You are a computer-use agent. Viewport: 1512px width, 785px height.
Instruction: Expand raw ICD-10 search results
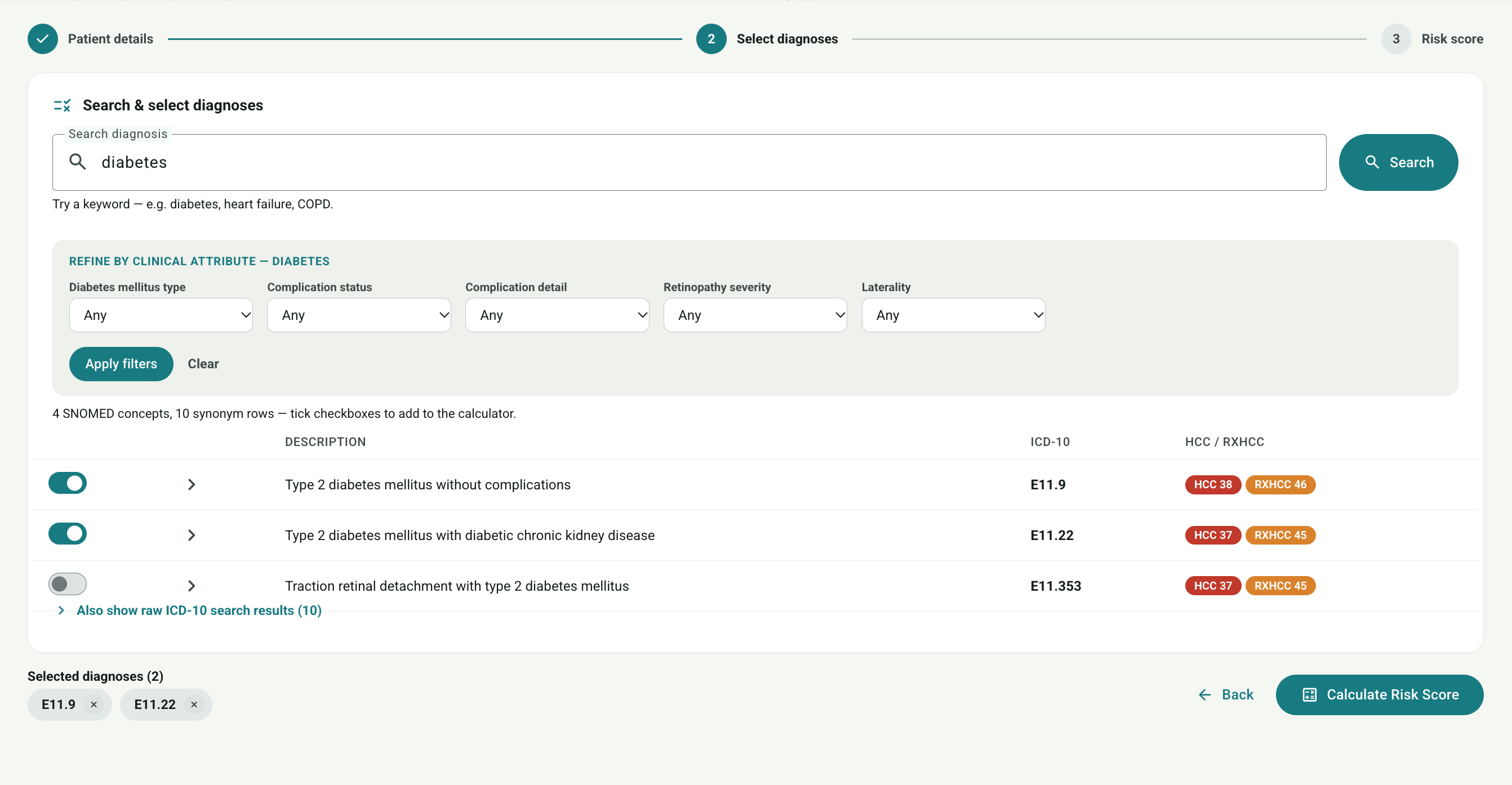point(190,610)
